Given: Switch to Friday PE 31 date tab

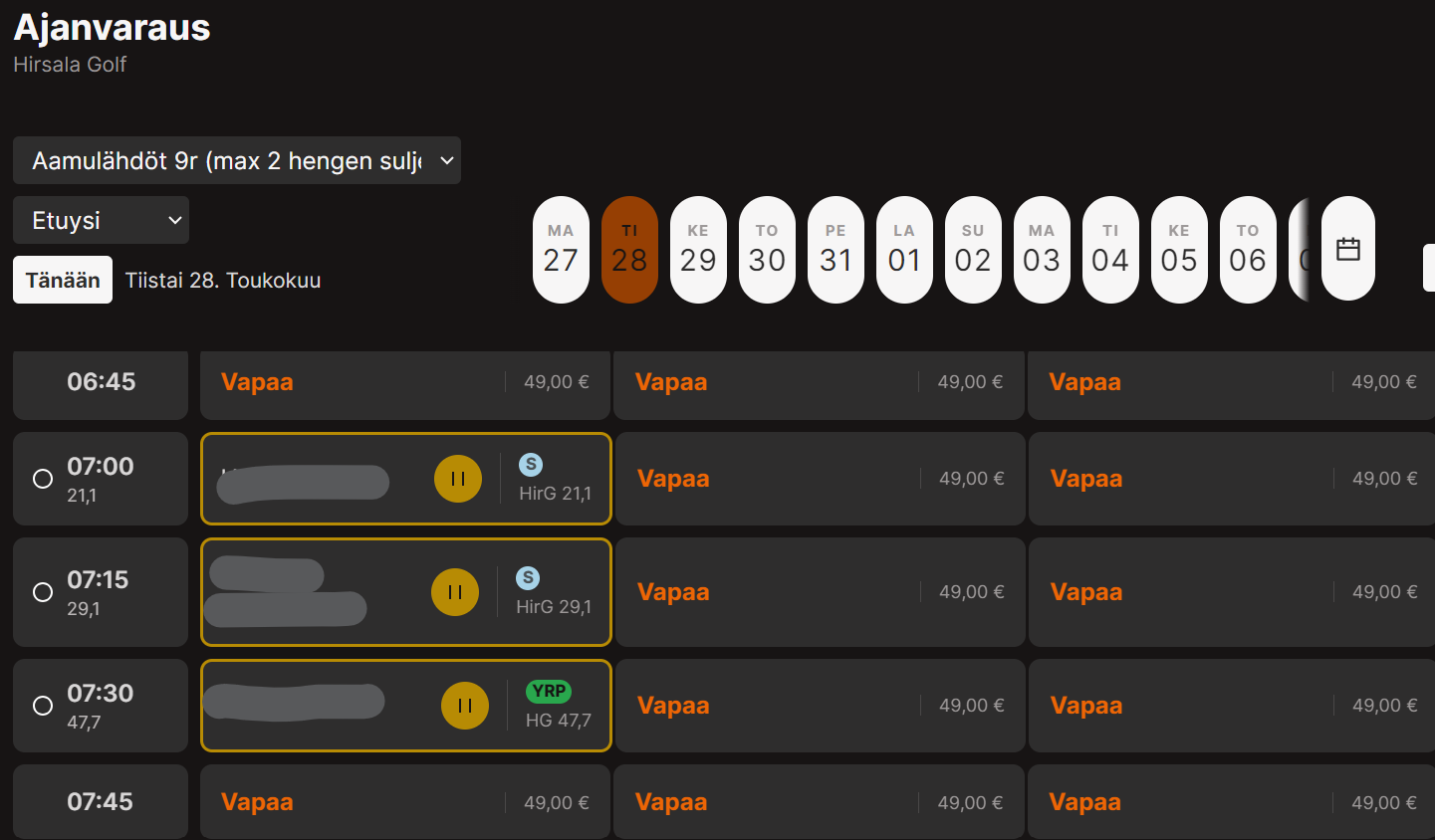Looking at the screenshot, I should (836, 249).
